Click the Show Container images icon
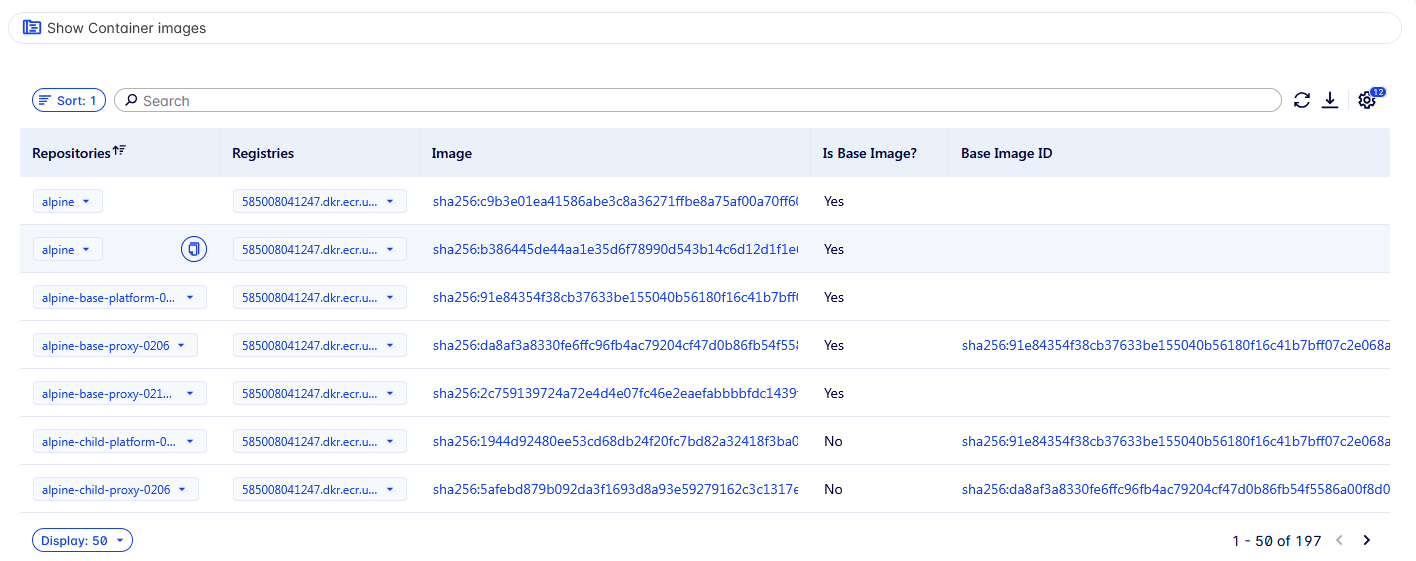 coord(32,28)
